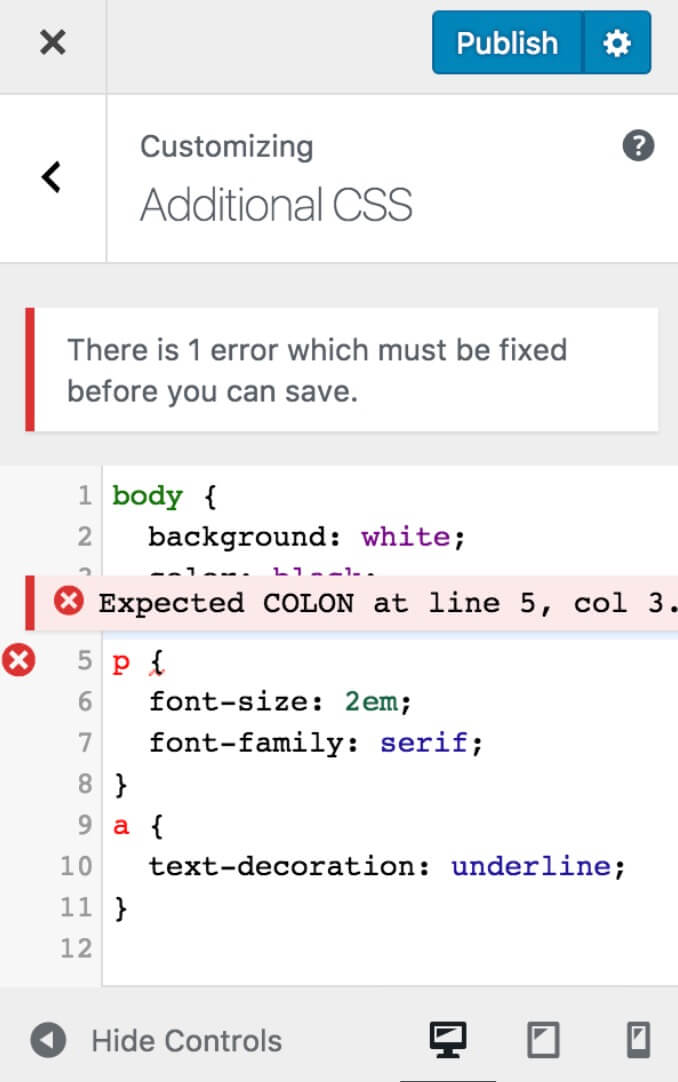This screenshot has height=1082, width=678.
Task: Switch to mobile preview icon
Action: point(638,1040)
